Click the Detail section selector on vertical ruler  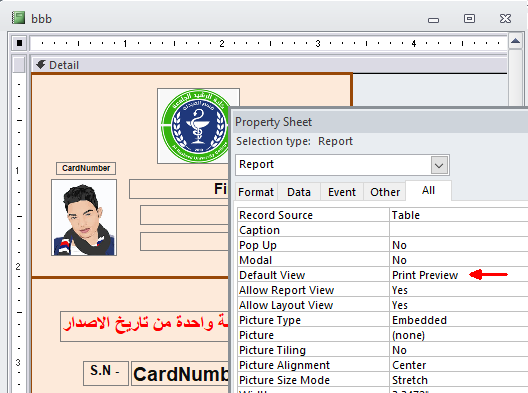click(x=19, y=65)
